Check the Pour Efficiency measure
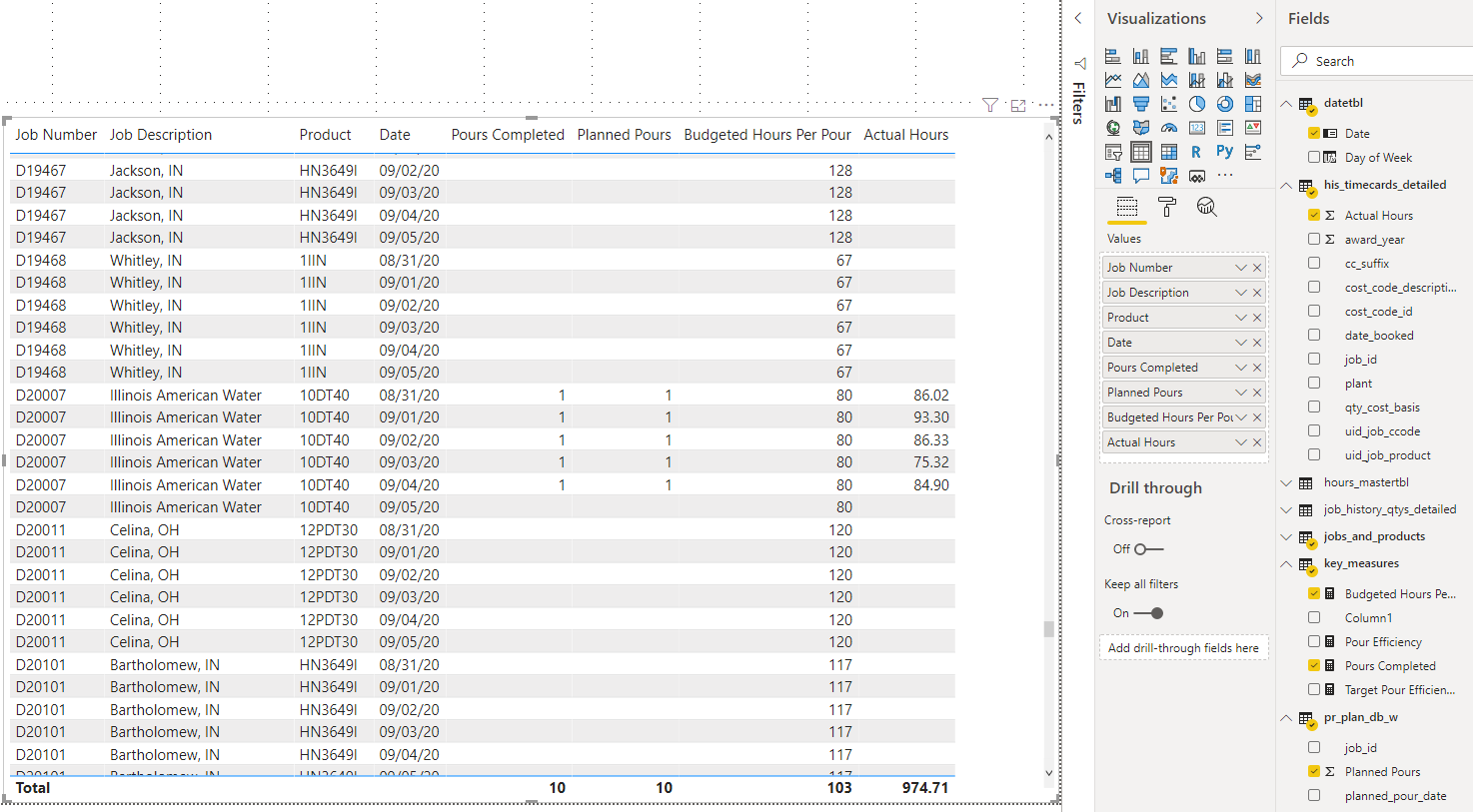Screen dimensions: 1473x812 click(x=1314, y=641)
